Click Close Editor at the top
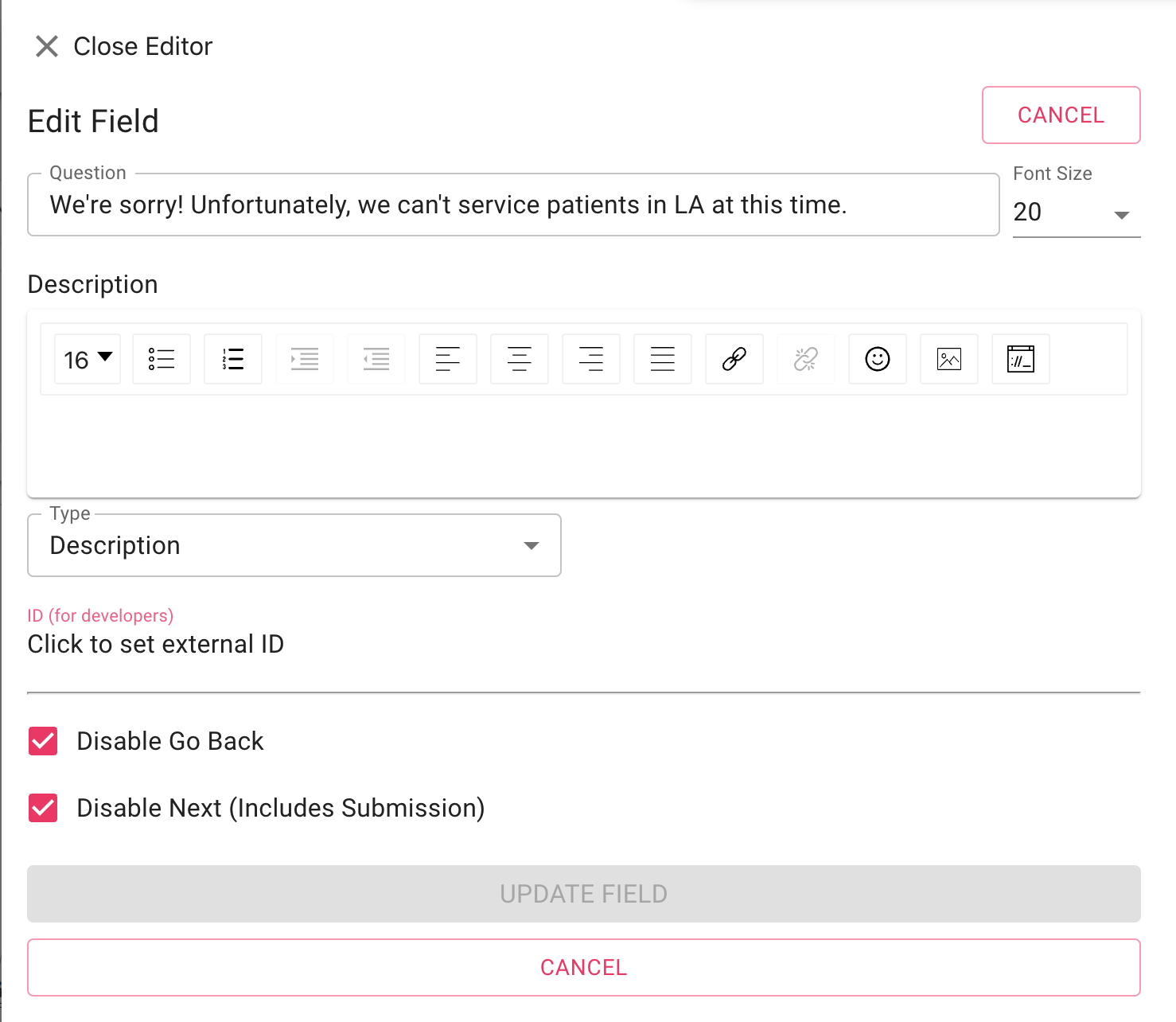 click(124, 46)
